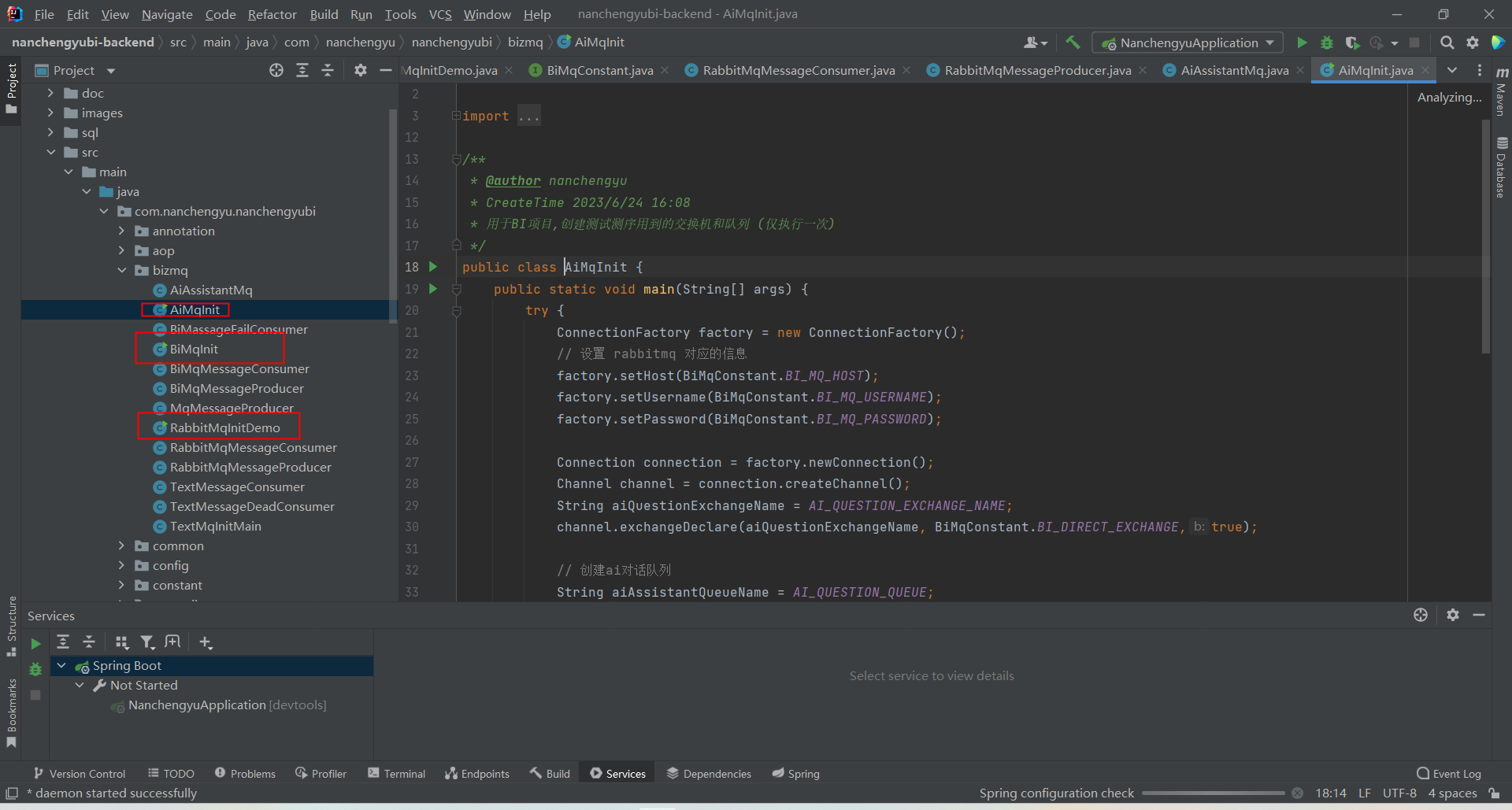Image resolution: width=1512 pixels, height=810 pixels.
Task: Select BiMqInit class in project tree
Action: [194, 349]
